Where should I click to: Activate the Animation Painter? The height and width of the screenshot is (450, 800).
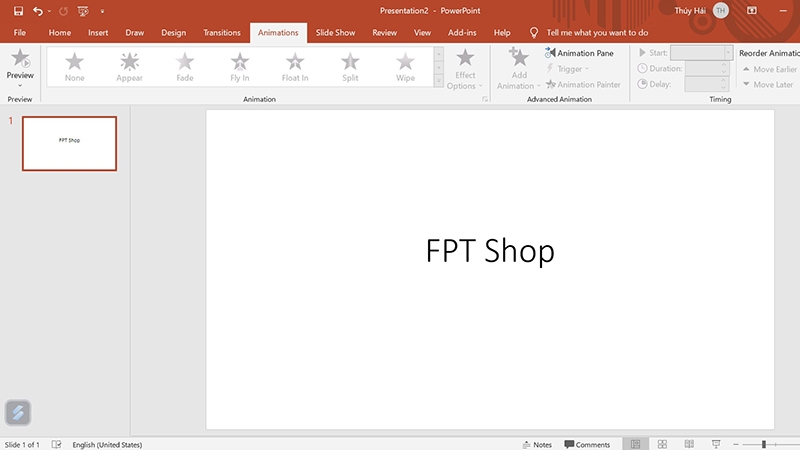[583, 84]
